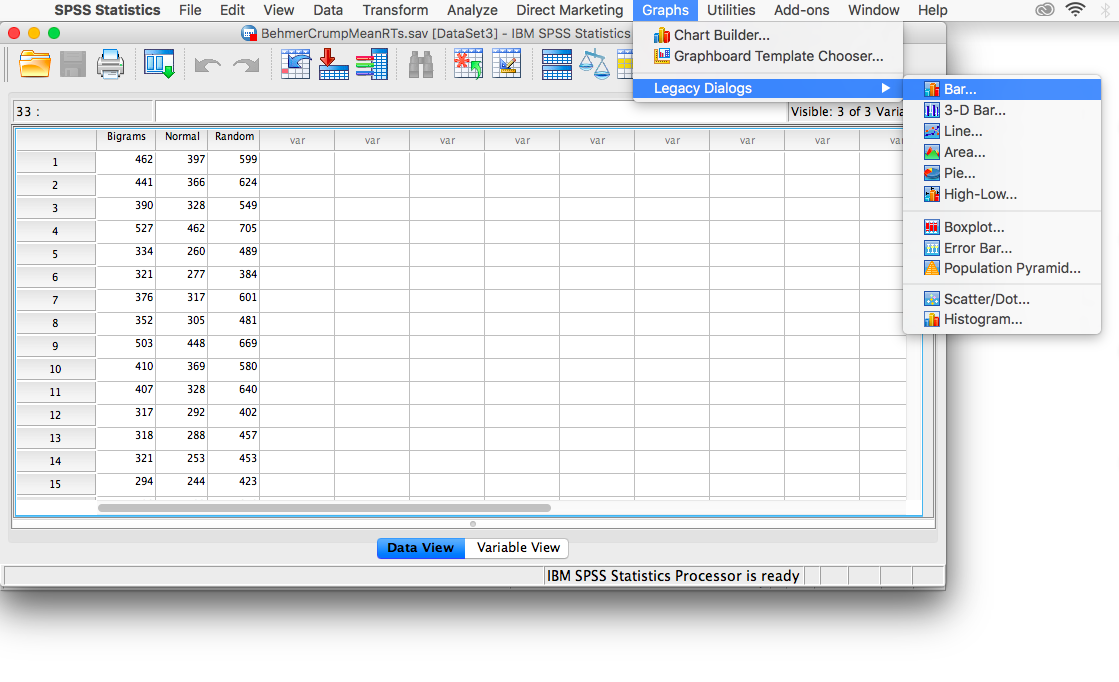This screenshot has height=682, width=1119.
Task: Open the Analyze menu
Action: point(472,10)
